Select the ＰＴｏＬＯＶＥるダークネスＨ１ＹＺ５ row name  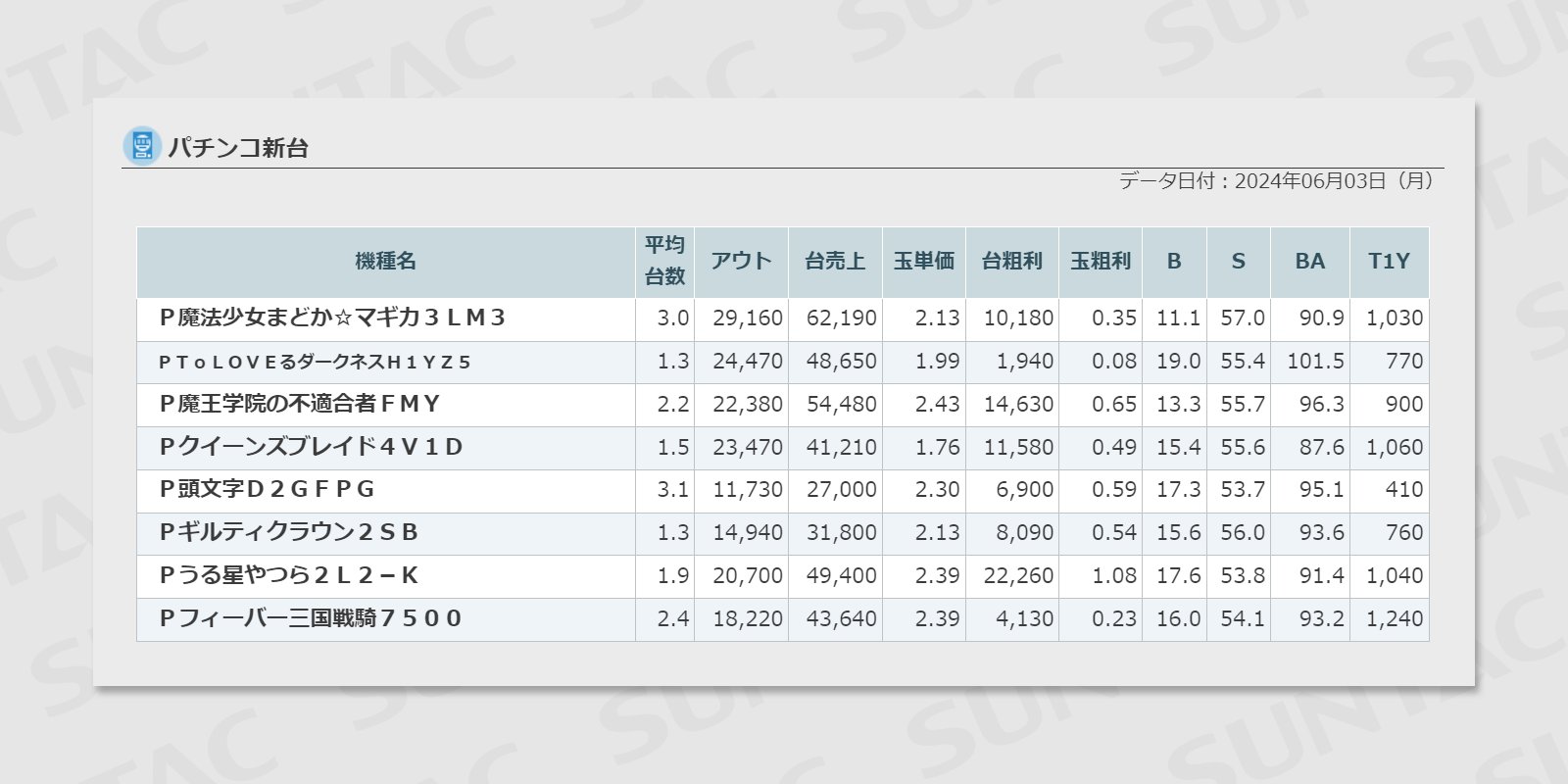click(x=315, y=363)
